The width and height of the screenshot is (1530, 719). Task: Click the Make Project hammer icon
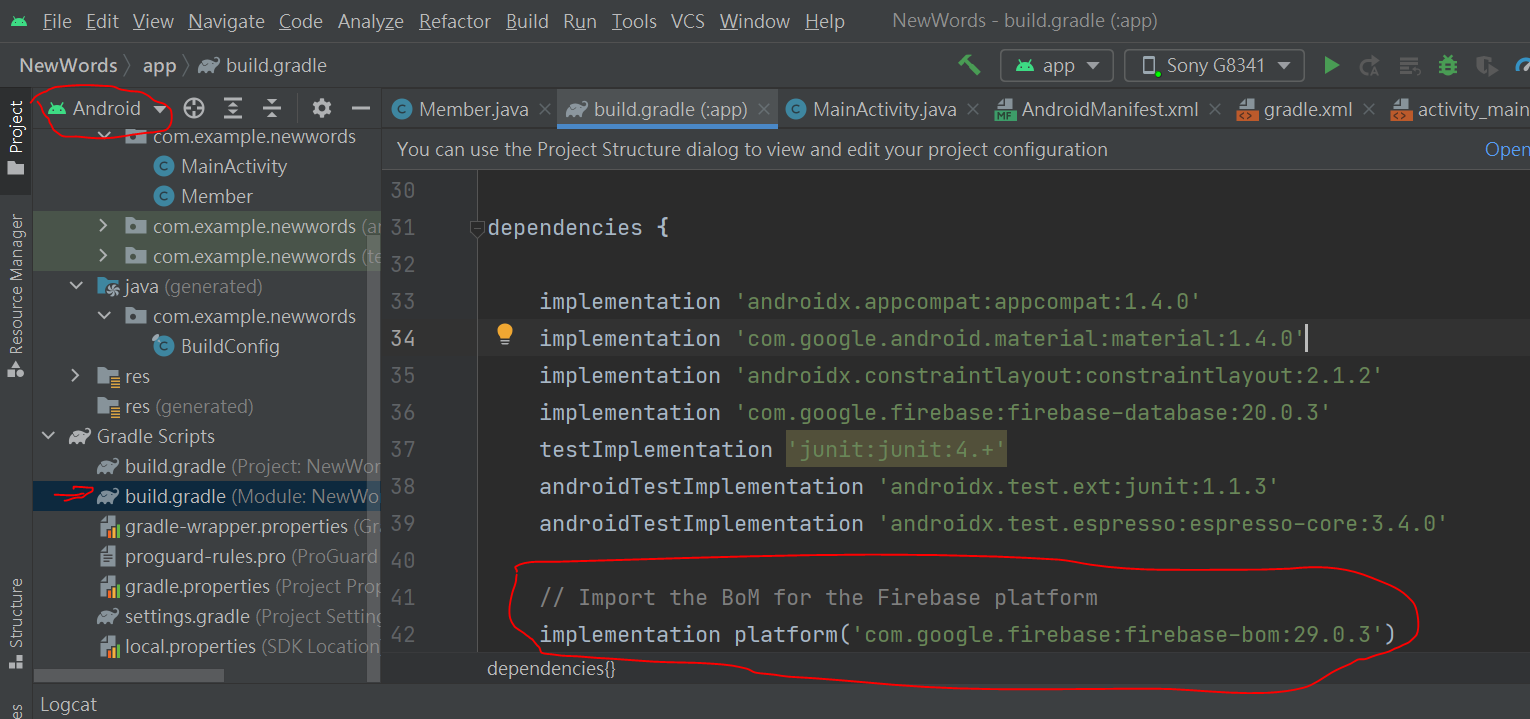969,65
